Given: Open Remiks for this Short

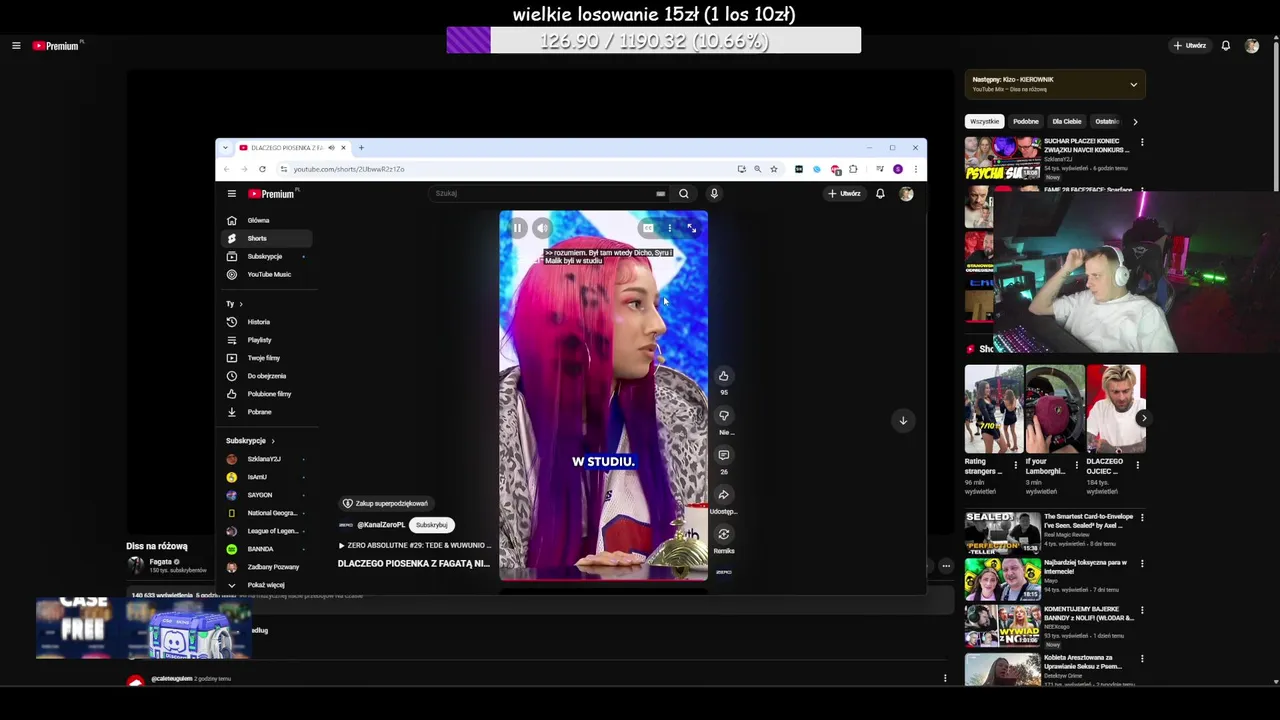Looking at the screenshot, I should [724, 534].
